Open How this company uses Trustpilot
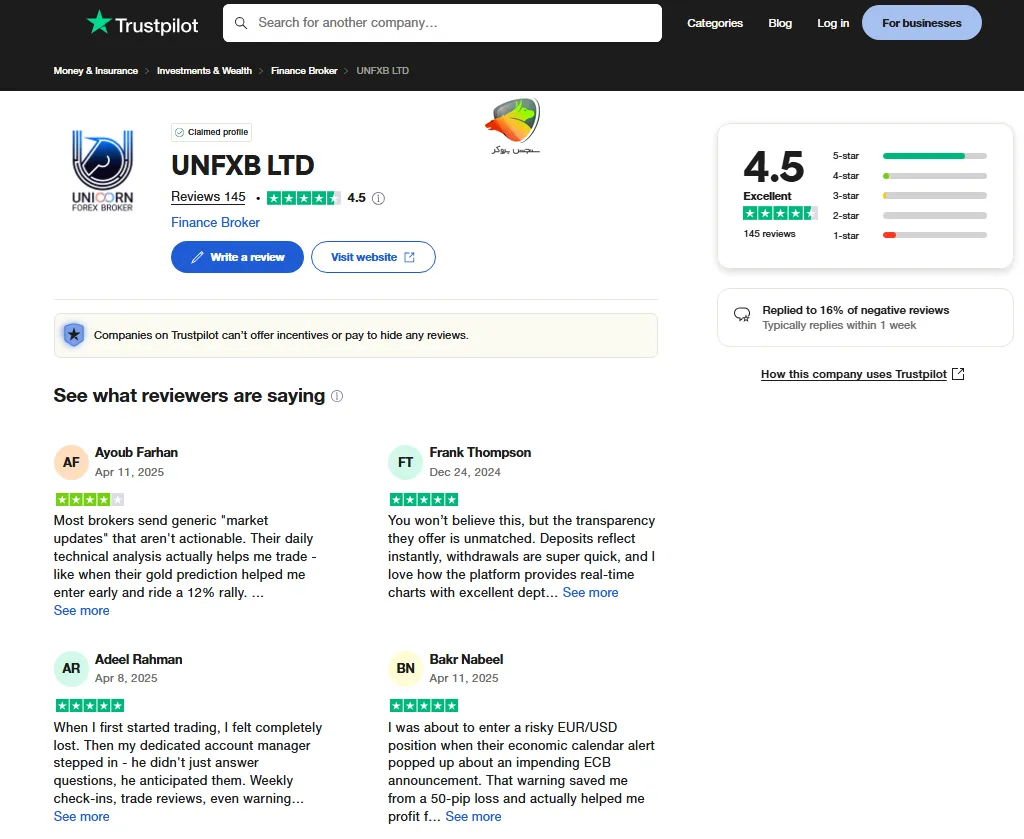This screenshot has height=839, width=1024. pos(855,374)
